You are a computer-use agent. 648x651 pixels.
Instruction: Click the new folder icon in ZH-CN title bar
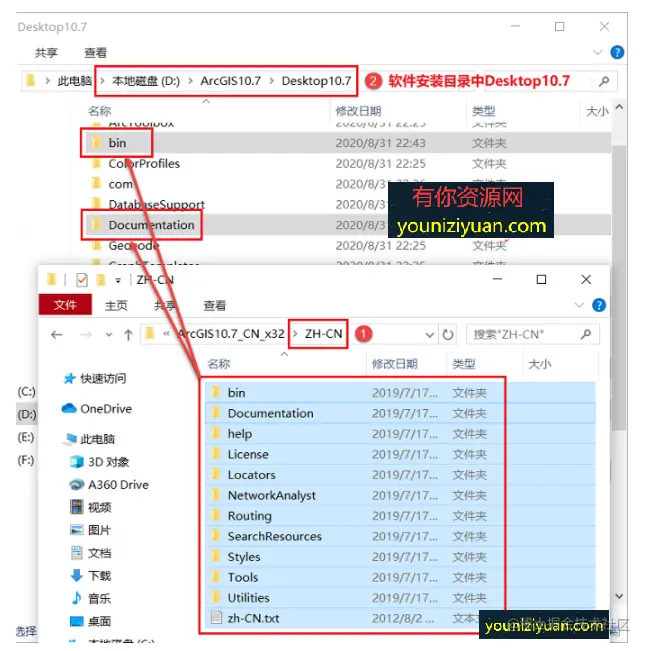pyautogui.click(x=101, y=280)
